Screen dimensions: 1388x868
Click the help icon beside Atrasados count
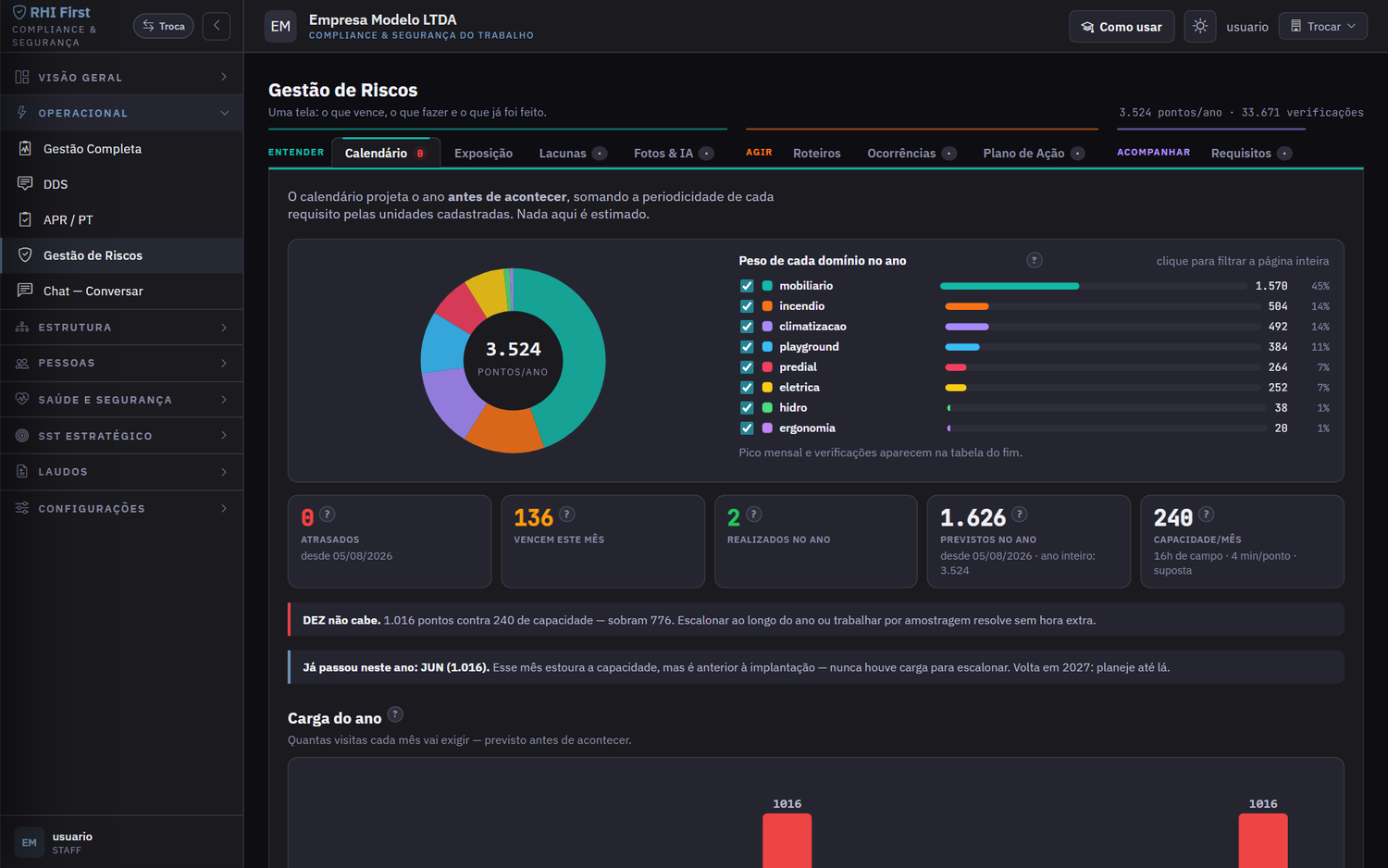(328, 515)
